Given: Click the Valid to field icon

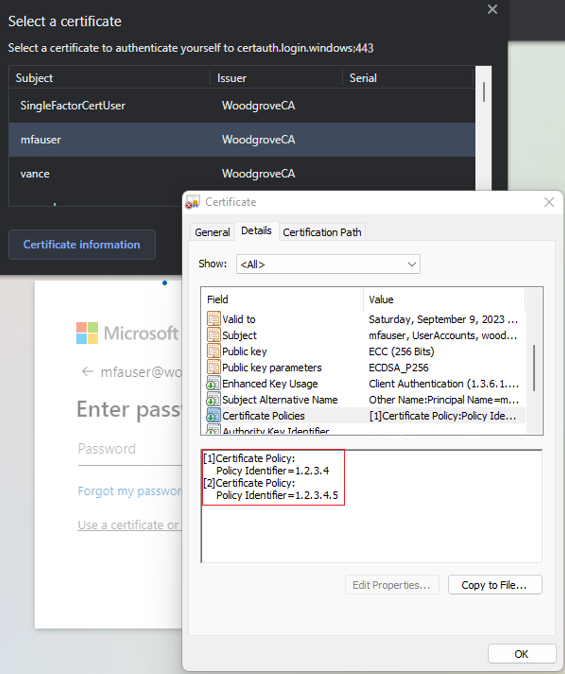Looking at the screenshot, I should (213, 319).
